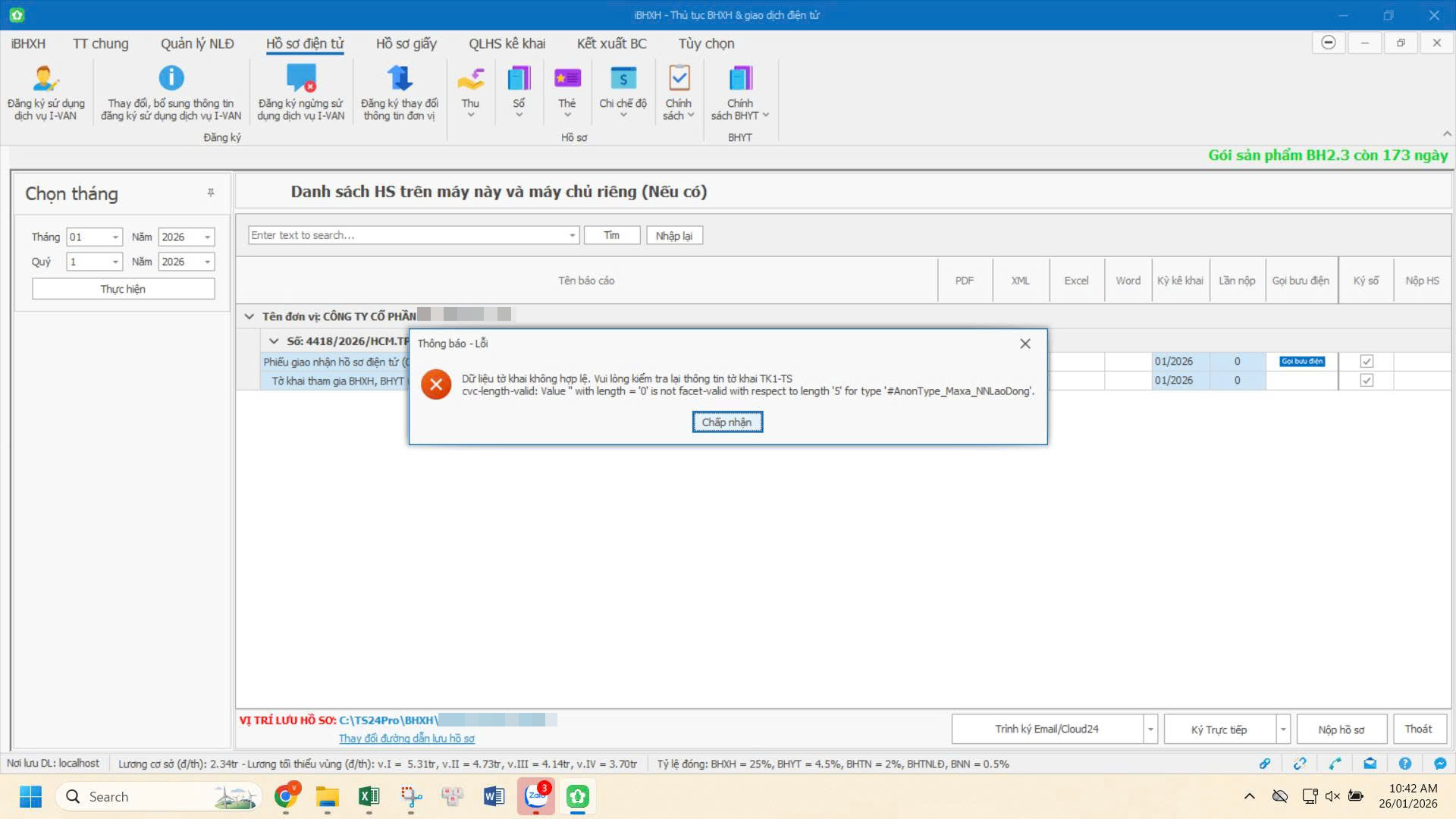The image size is (1456, 819).
Task: Click the Đăng ký sử dụng dịch vụ I-VAN icon
Action: (45, 79)
